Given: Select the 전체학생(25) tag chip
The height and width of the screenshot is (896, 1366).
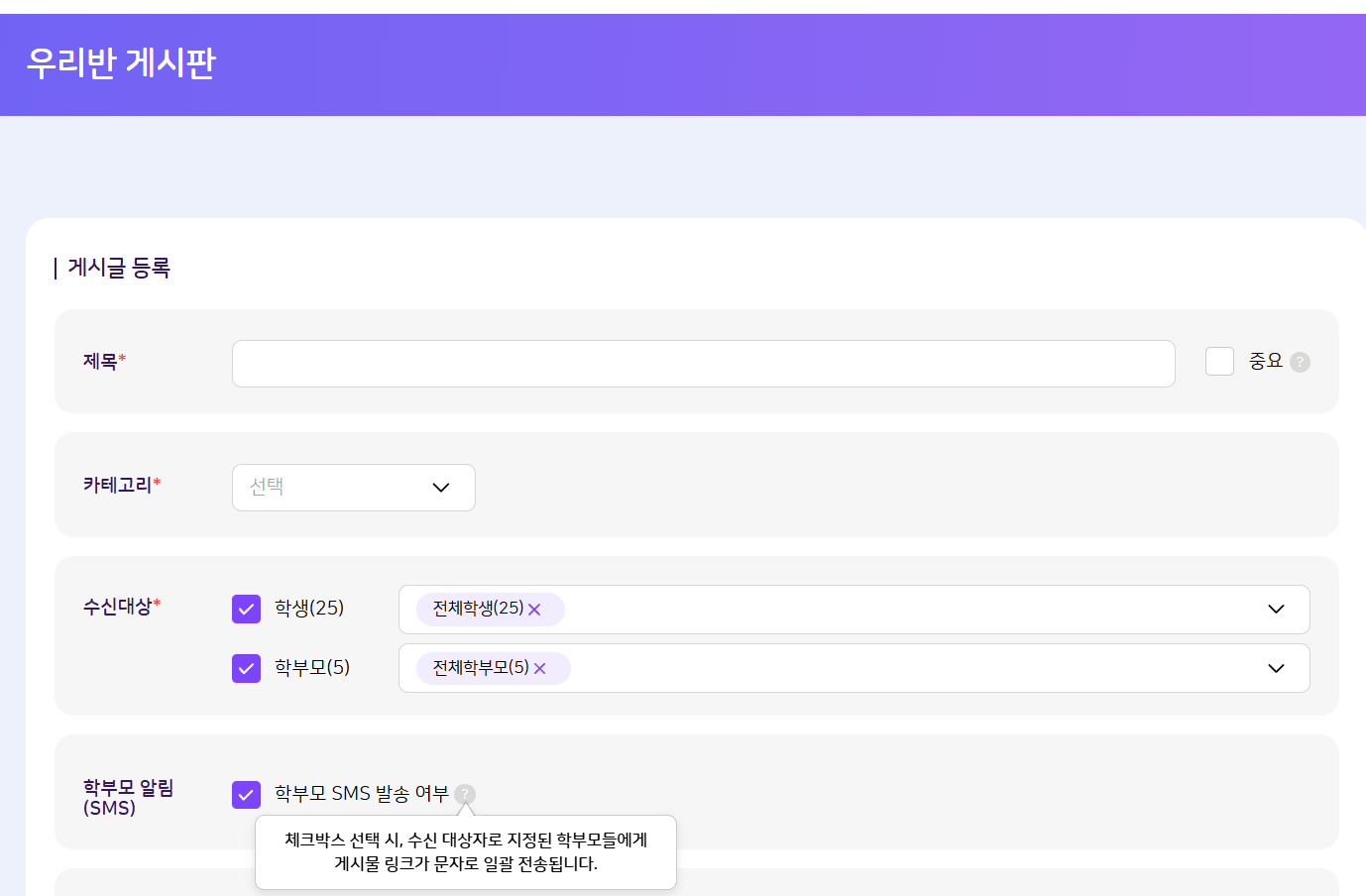Looking at the screenshot, I should (478, 609).
